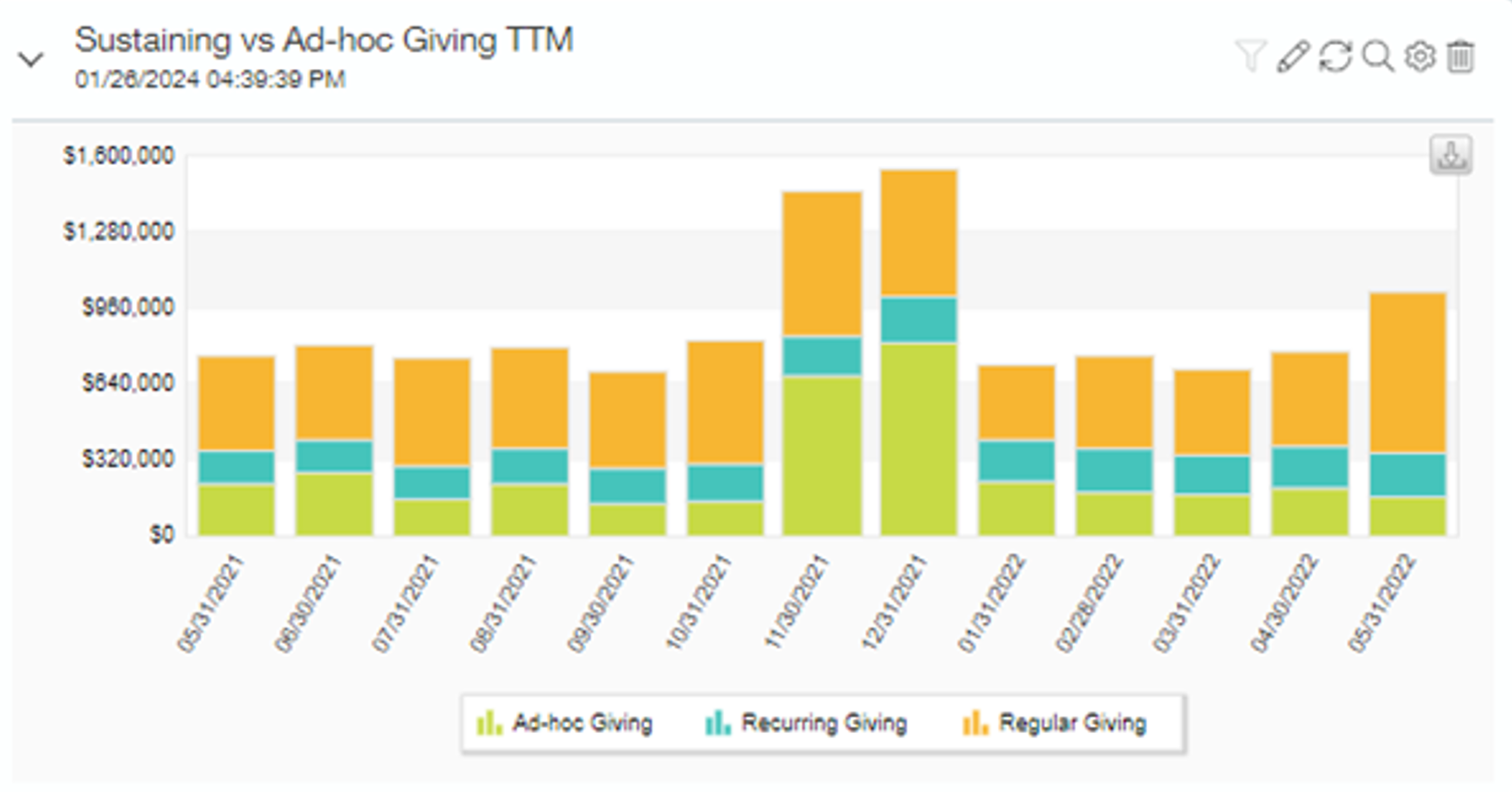Viewport: 1512px width, 792px height.
Task: Click the 12/31/2021 Ad-hoc Giving green bar
Action: point(918,440)
